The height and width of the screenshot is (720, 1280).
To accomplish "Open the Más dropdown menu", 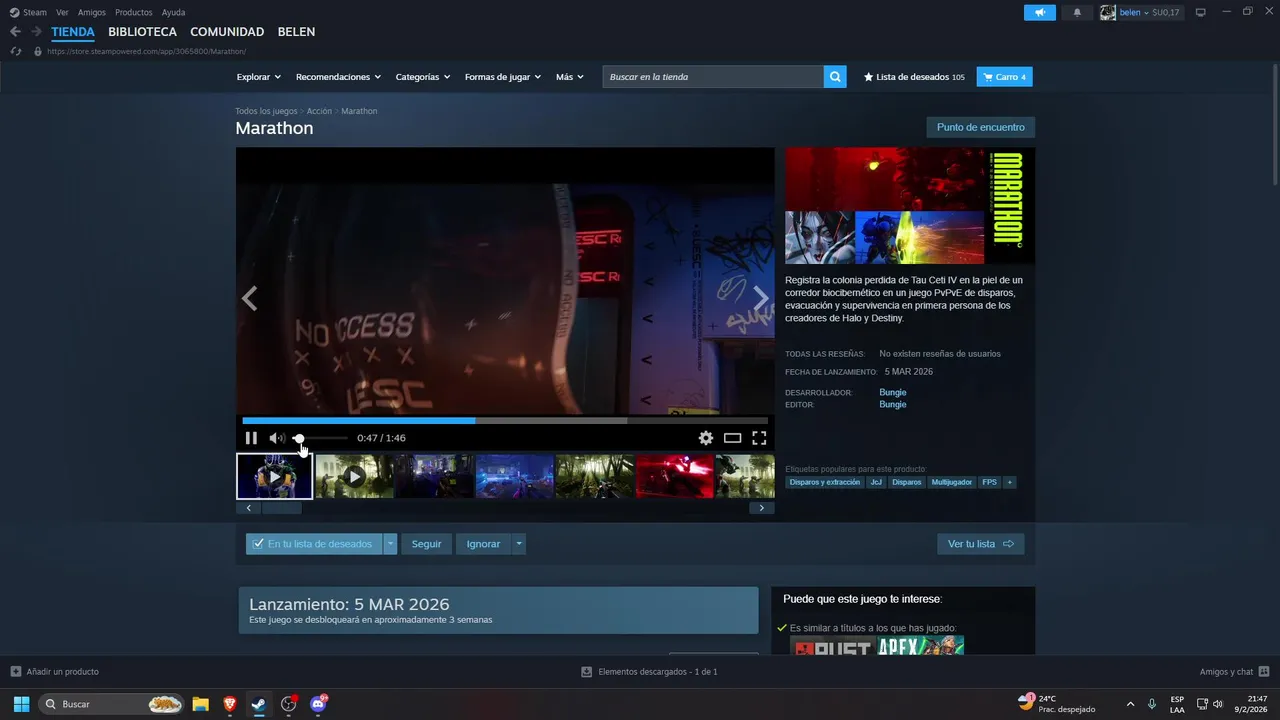I will [570, 77].
